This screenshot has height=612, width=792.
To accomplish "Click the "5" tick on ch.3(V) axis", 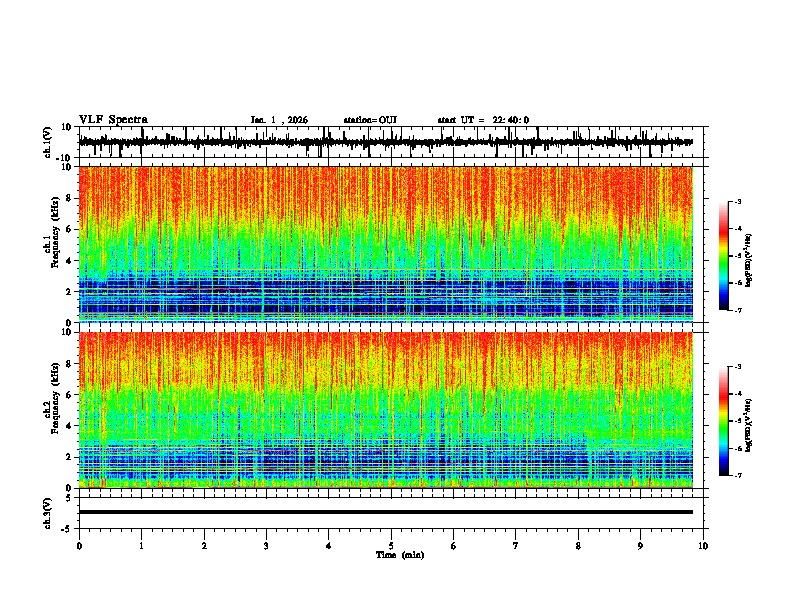I will coord(70,498).
